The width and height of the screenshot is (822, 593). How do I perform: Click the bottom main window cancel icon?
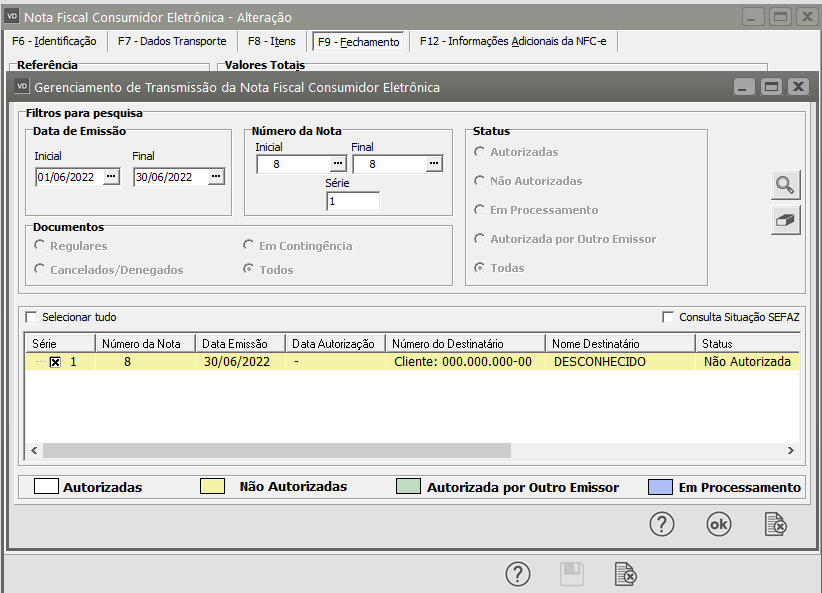click(625, 574)
